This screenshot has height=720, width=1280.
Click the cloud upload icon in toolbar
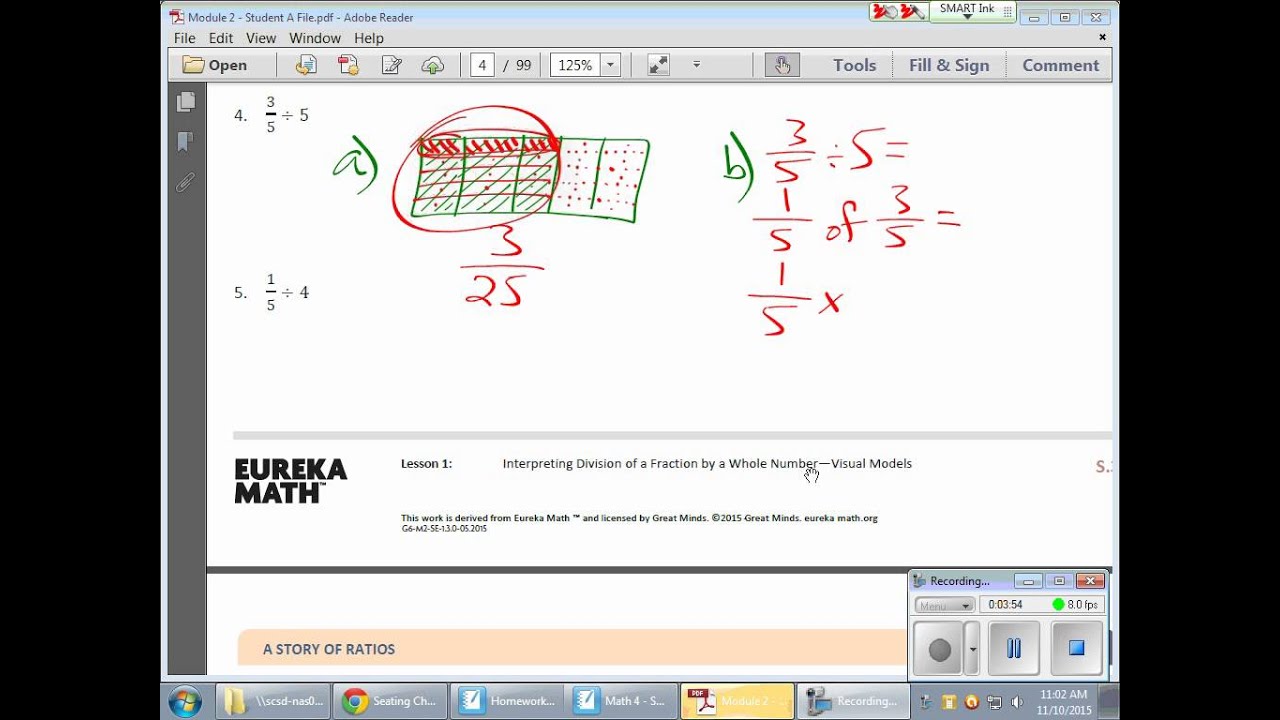tap(433, 65)
